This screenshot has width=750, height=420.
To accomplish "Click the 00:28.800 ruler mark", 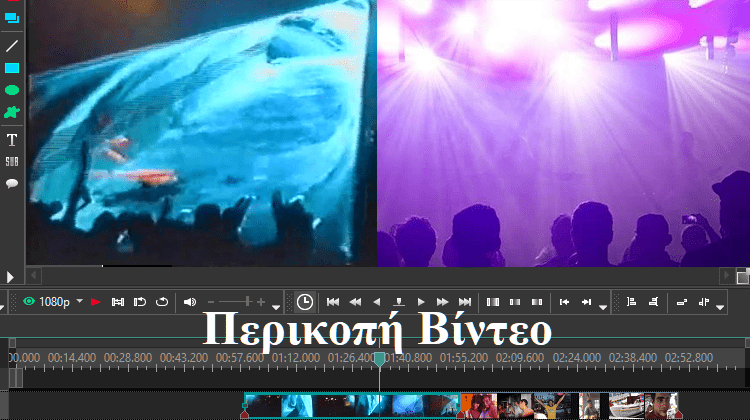I will (128, 358).
